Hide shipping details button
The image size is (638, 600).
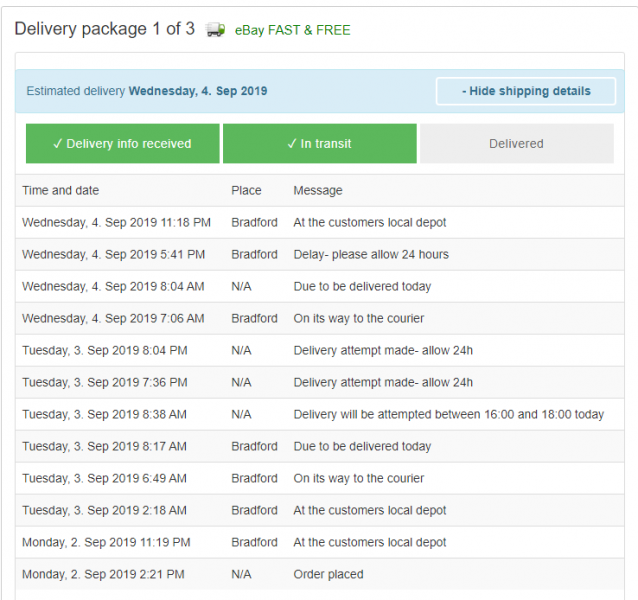pyautogui.click(x=525, y=91)
